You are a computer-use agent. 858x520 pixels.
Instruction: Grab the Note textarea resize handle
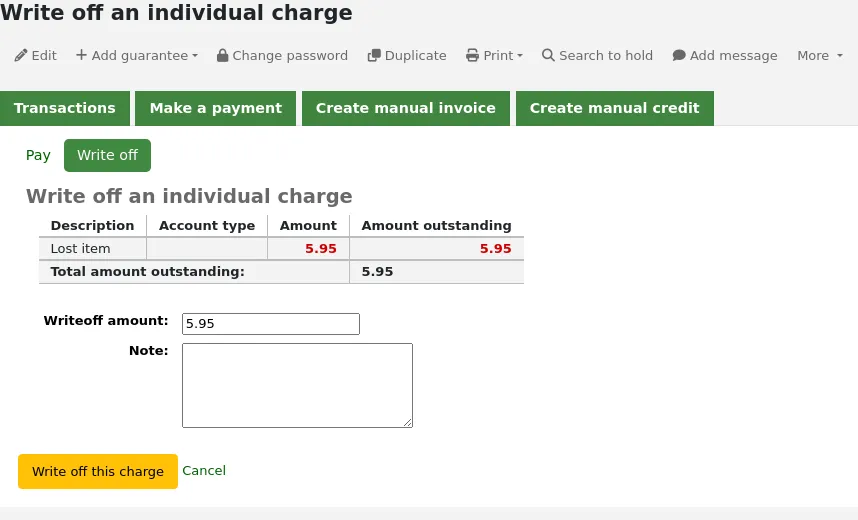point(408,423)
